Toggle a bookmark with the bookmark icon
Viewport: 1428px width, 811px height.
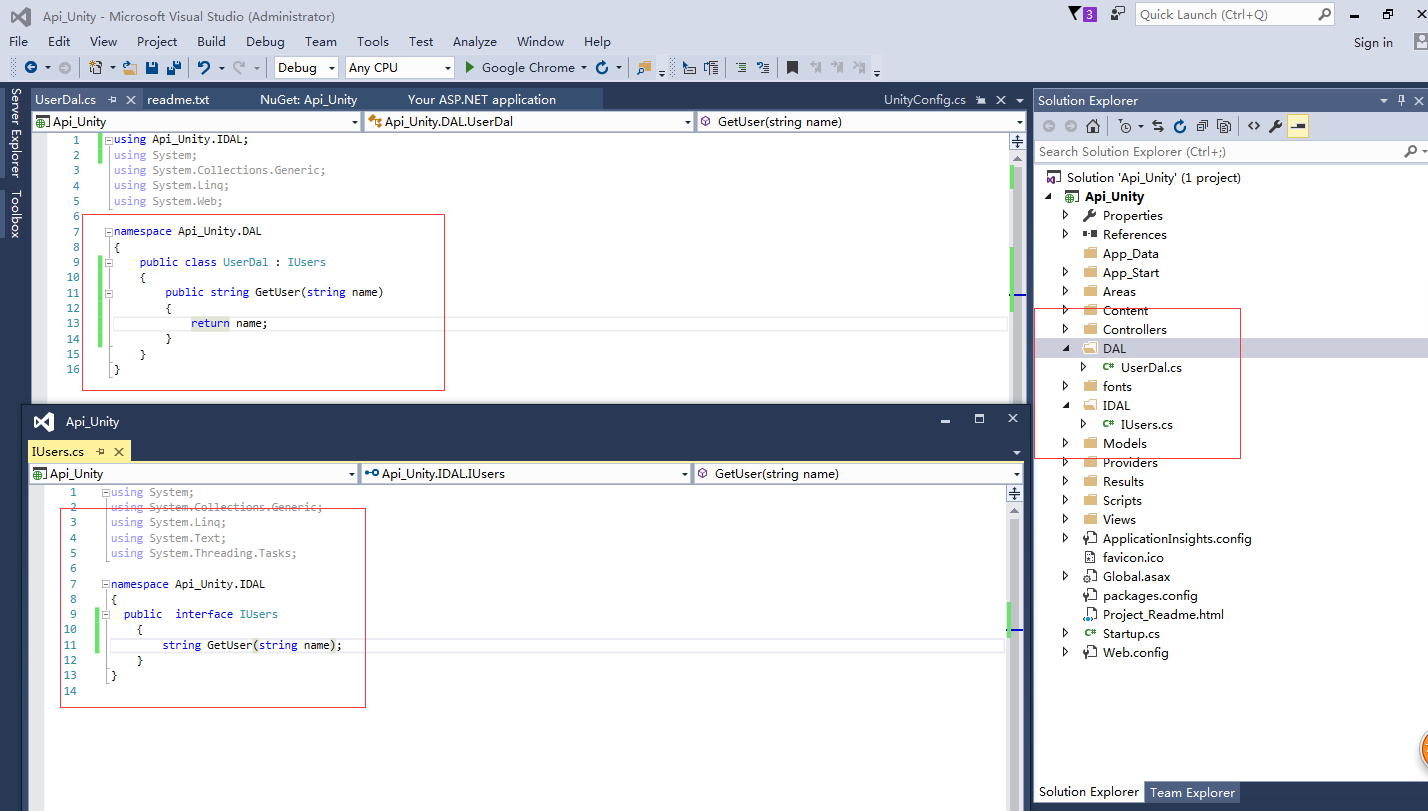792,68
